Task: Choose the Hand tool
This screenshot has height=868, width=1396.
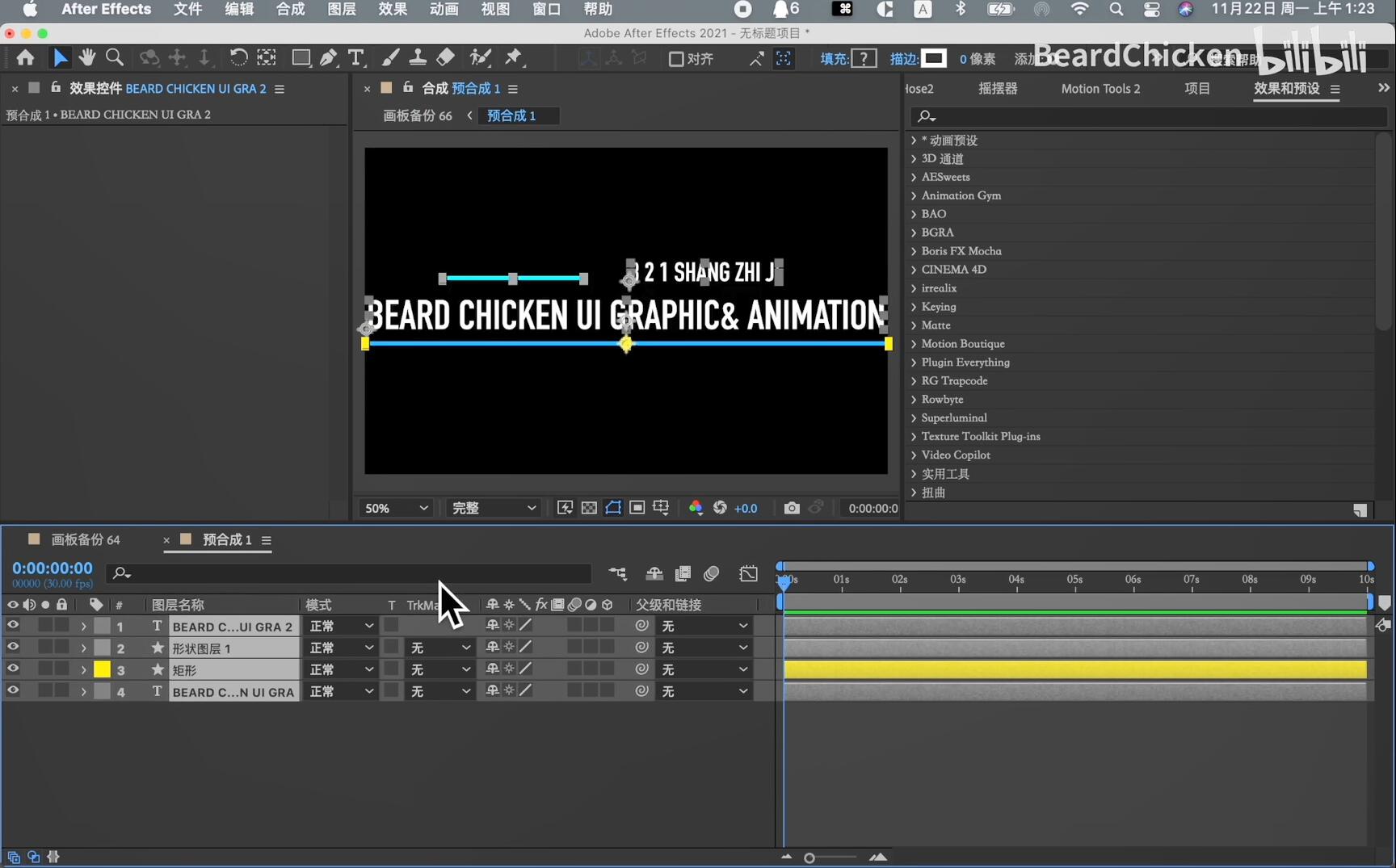Action: click(x=87, y=57)
